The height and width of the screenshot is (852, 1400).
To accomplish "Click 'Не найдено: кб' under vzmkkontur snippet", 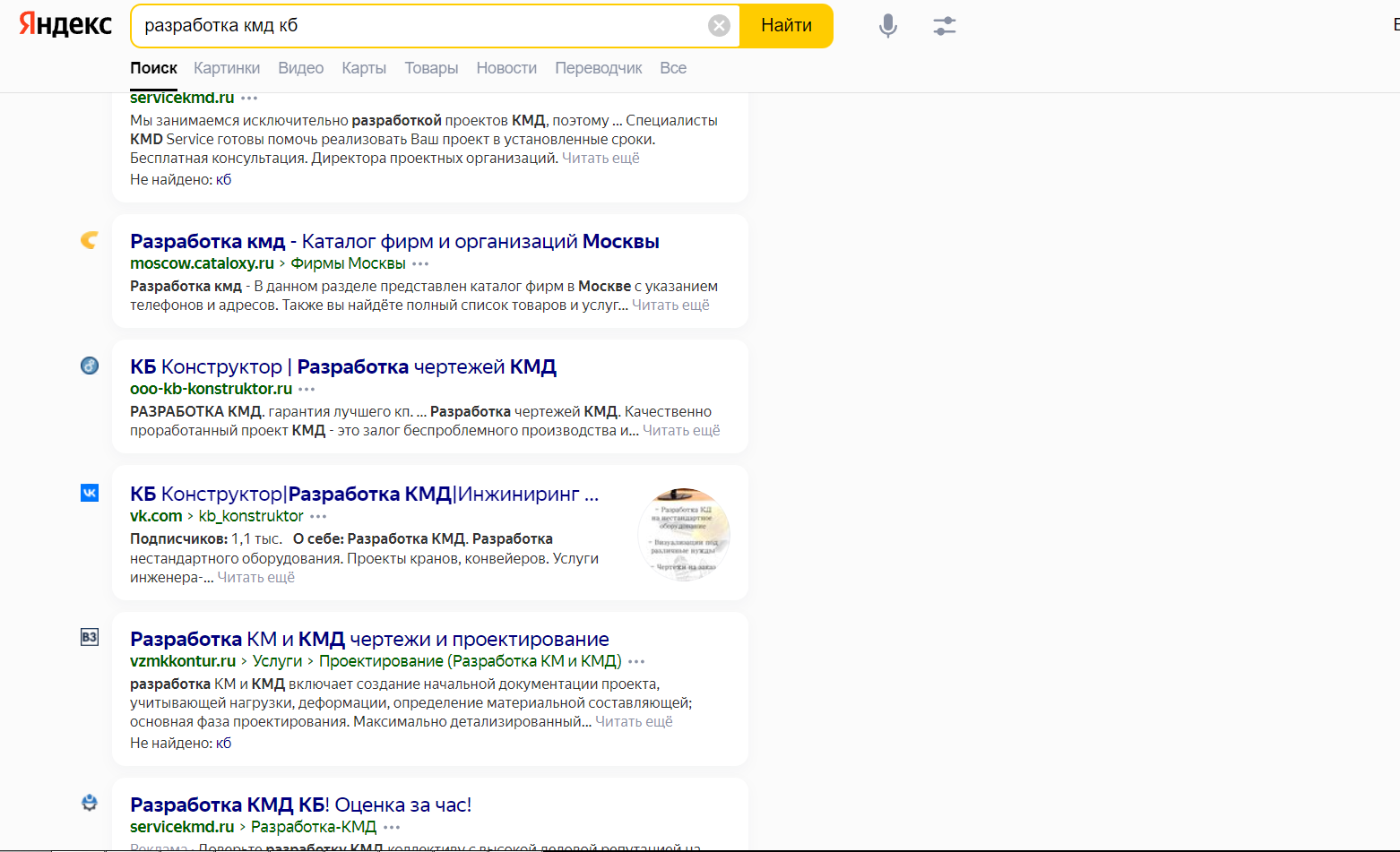I will [x=180, y=744].
